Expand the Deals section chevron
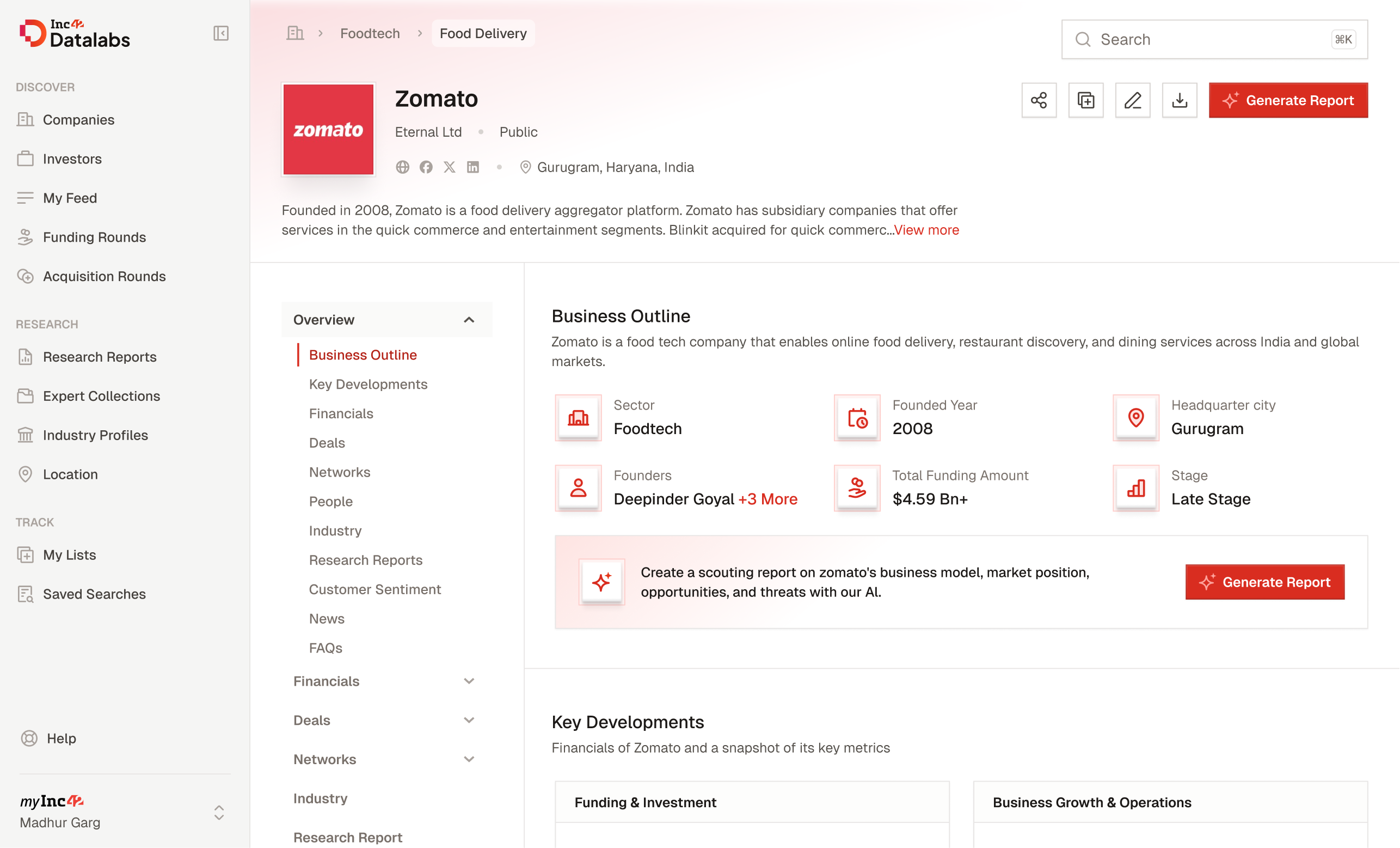The image size is (1400, 848). point(469,720)
